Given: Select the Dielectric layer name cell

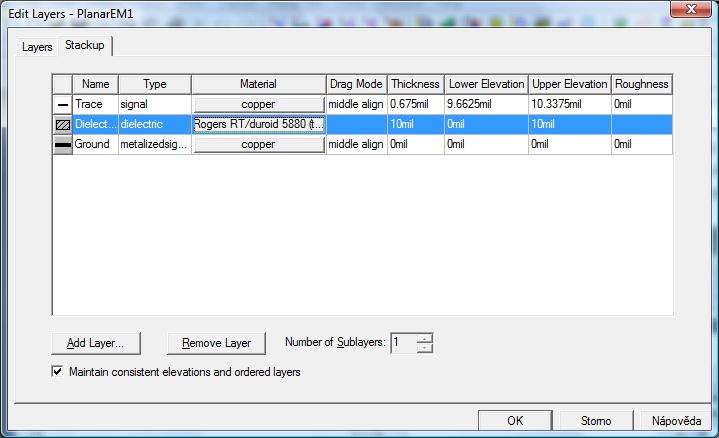Looking at the screenshot, I should click(x=95, y=124).
